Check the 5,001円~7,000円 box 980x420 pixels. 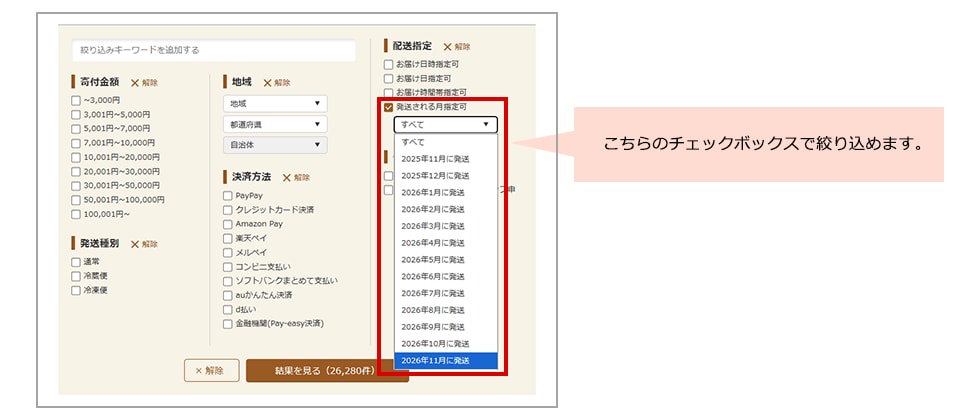pos(76,129)
